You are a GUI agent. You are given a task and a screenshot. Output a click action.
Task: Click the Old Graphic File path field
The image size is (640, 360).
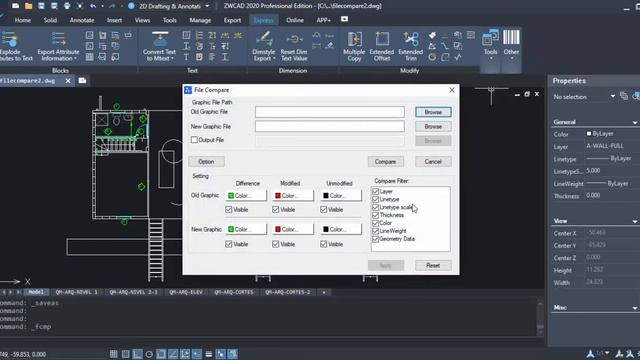coord(330,112)
